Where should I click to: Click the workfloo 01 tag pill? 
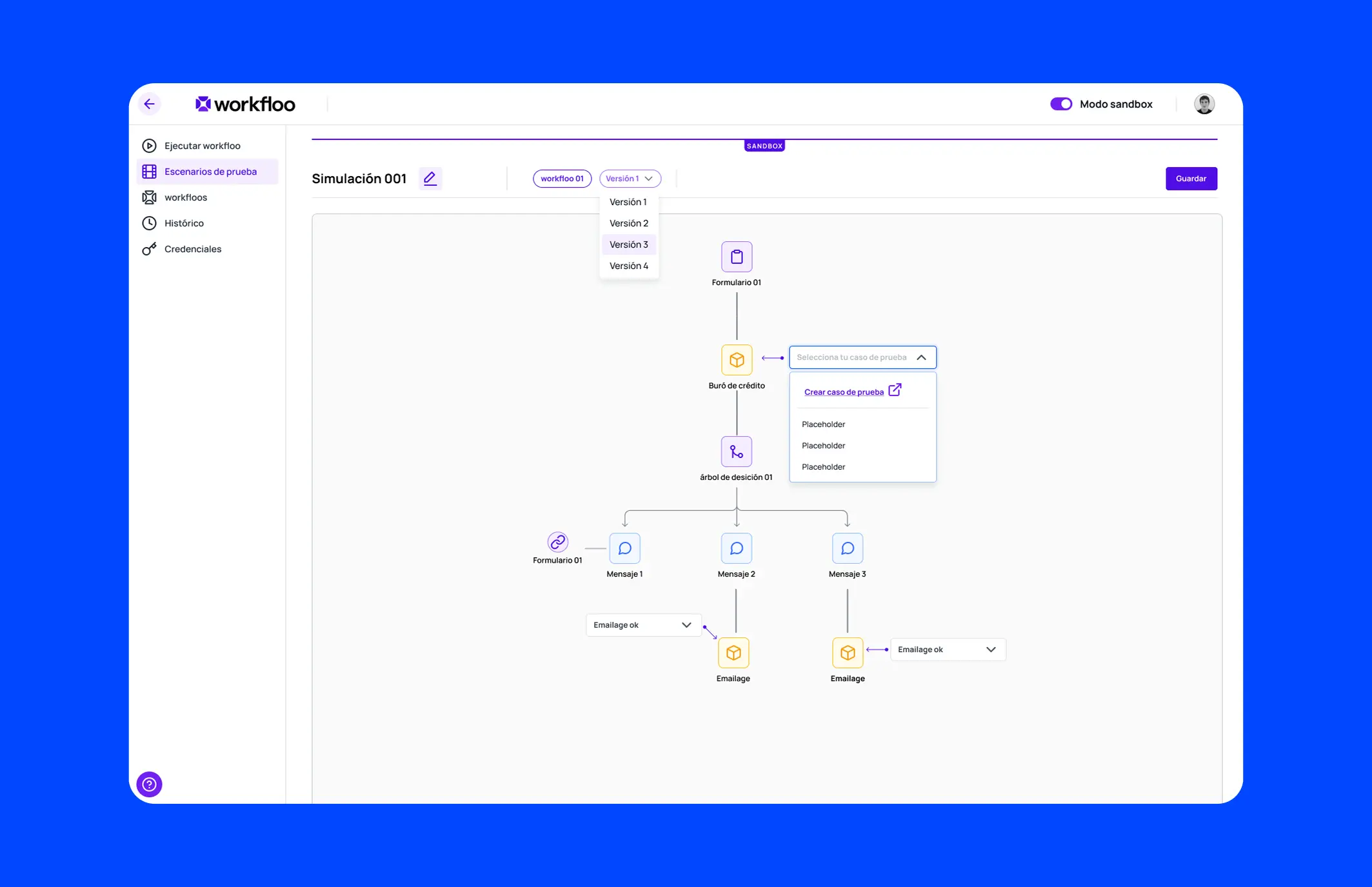(x=562, y=179)
